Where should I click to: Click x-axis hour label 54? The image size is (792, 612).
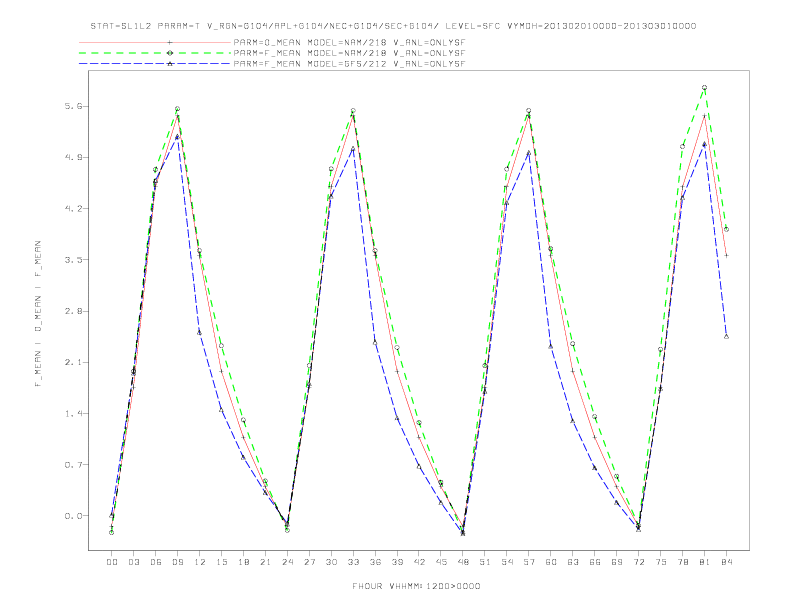[507, 562]
